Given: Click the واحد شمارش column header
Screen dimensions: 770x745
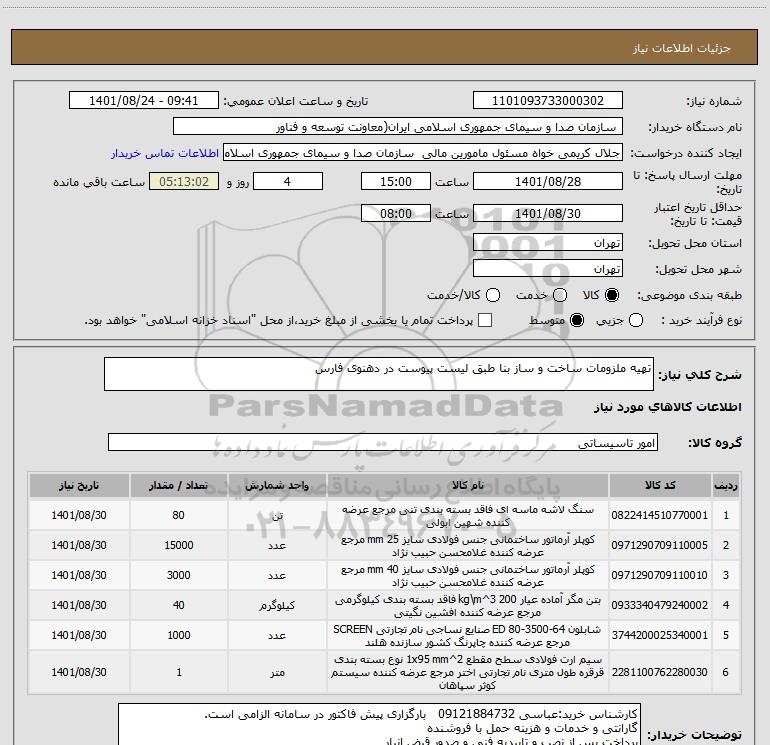Looking at the screenshot, I should click(x=277, y=485).
